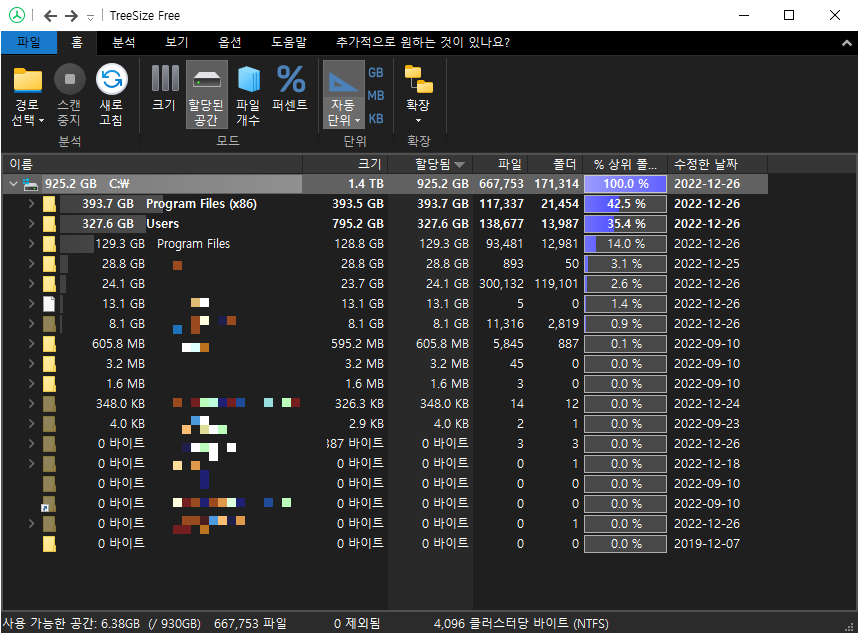Go forward with the forward arrow
The image size is (859, 634).
click(71, 16)
